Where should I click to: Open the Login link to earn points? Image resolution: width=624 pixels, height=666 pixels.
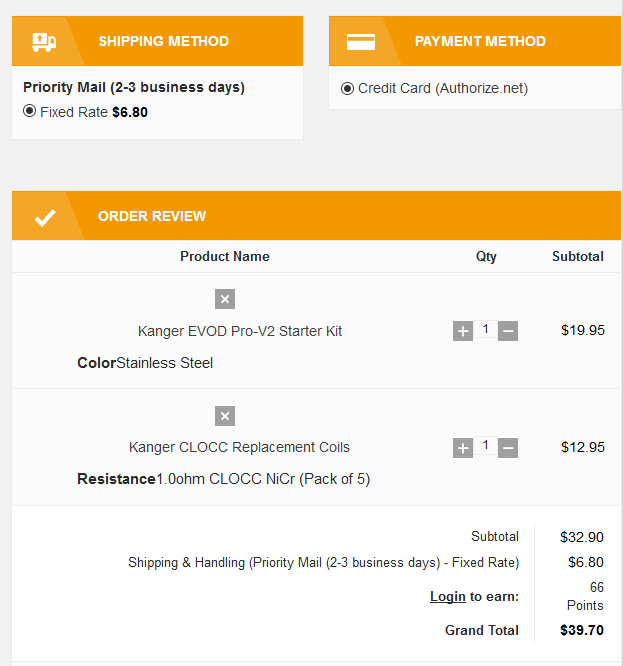click(448, 596)
